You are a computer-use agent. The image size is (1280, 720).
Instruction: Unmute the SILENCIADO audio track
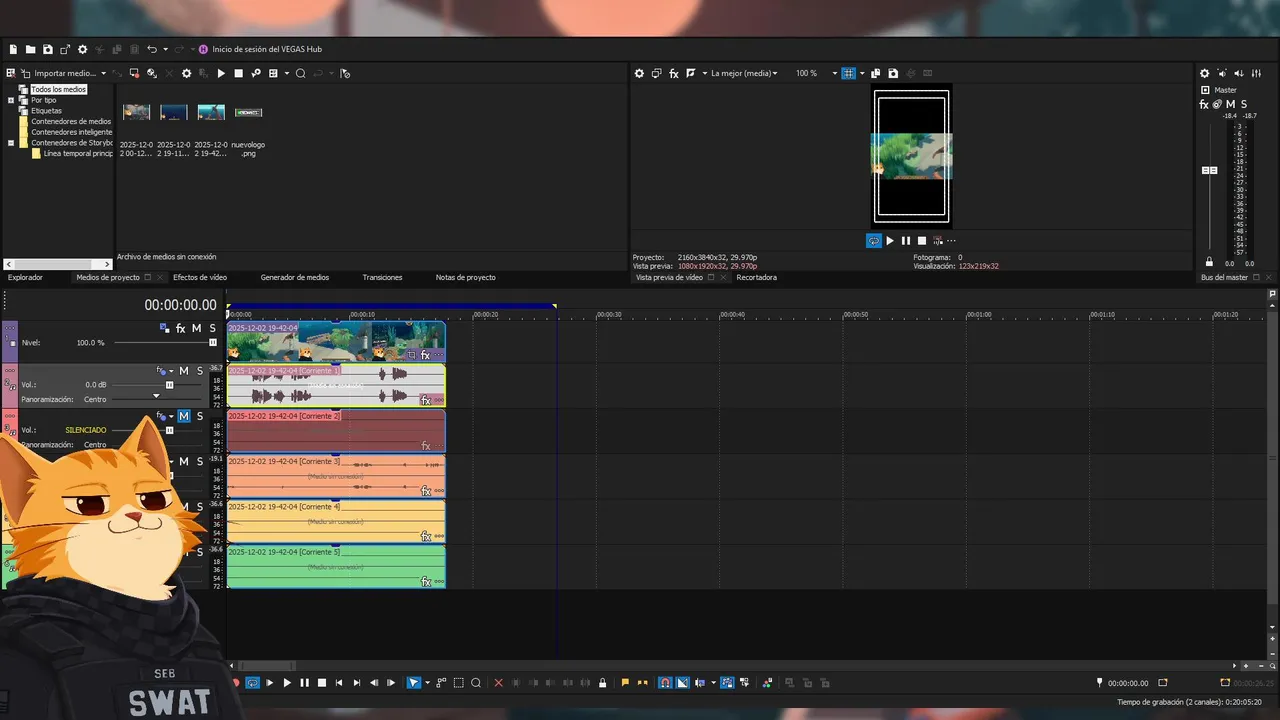184,416
